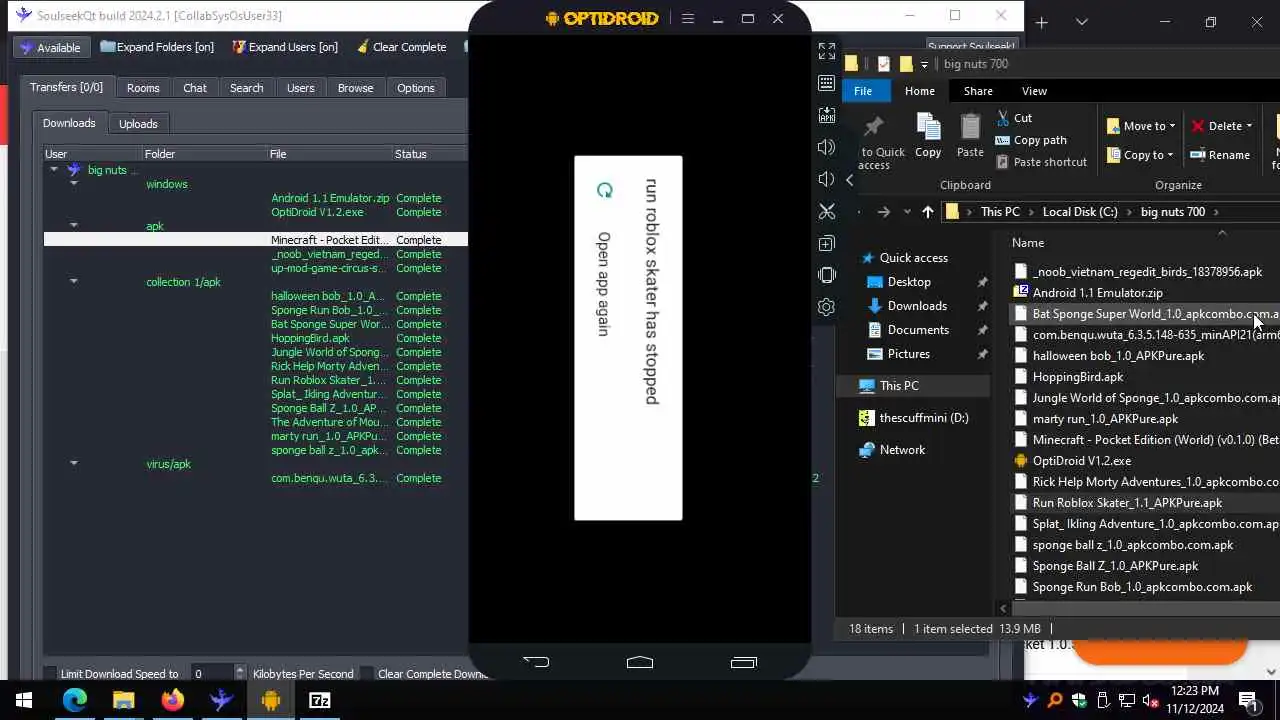
Task: Switch to the Search tab in Soulseek
Action: pos(247,88)
